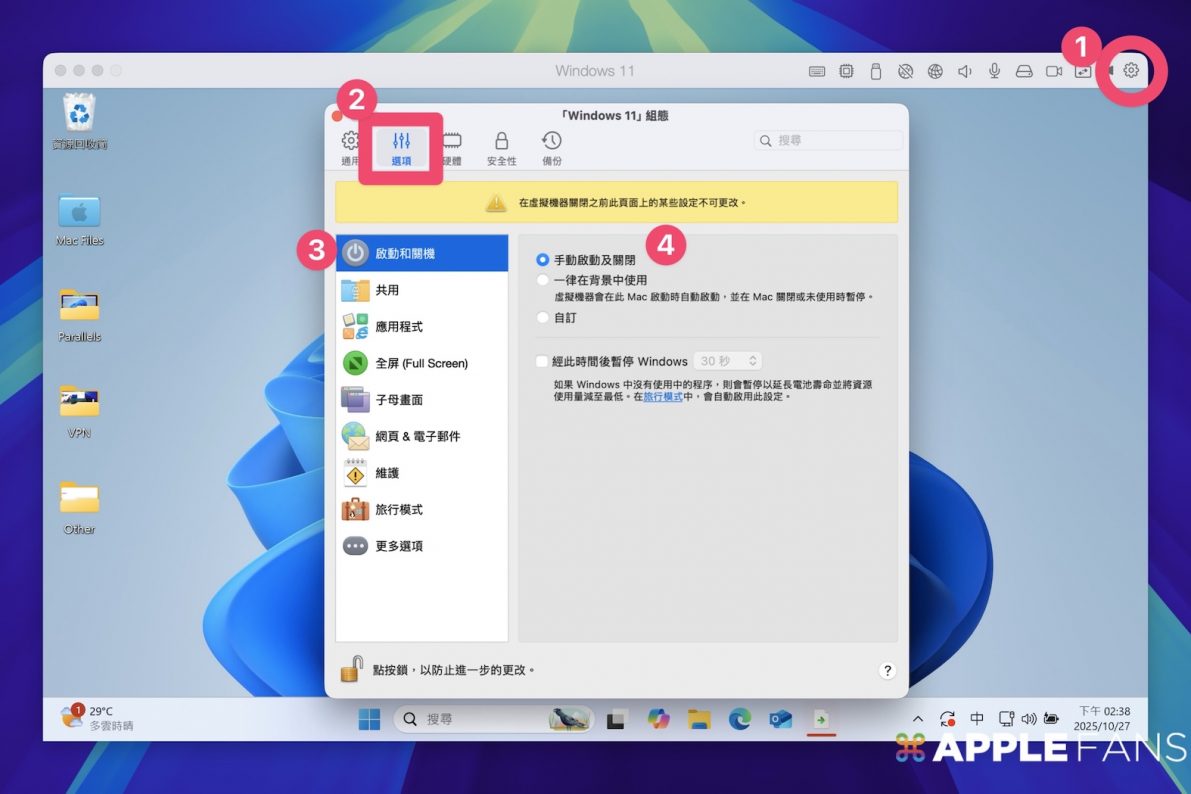Switch to the 備份 tab
1191x794 pixels.
[551, 148]
